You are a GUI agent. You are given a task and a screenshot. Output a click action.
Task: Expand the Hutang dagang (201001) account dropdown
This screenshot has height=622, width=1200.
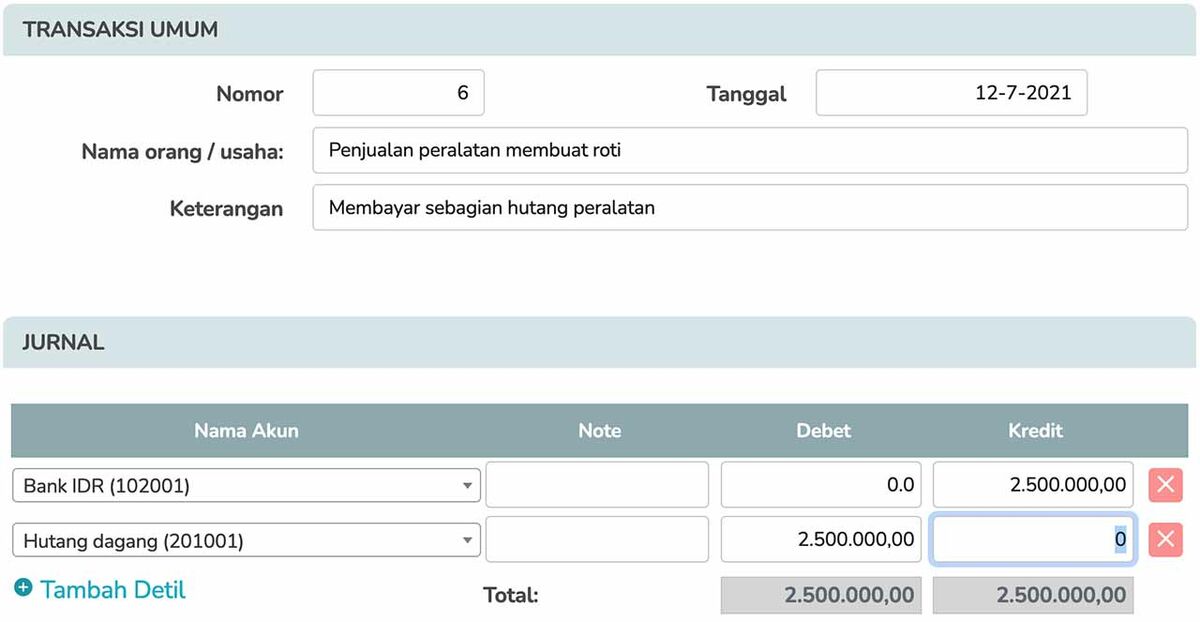(x=246, y=541)
